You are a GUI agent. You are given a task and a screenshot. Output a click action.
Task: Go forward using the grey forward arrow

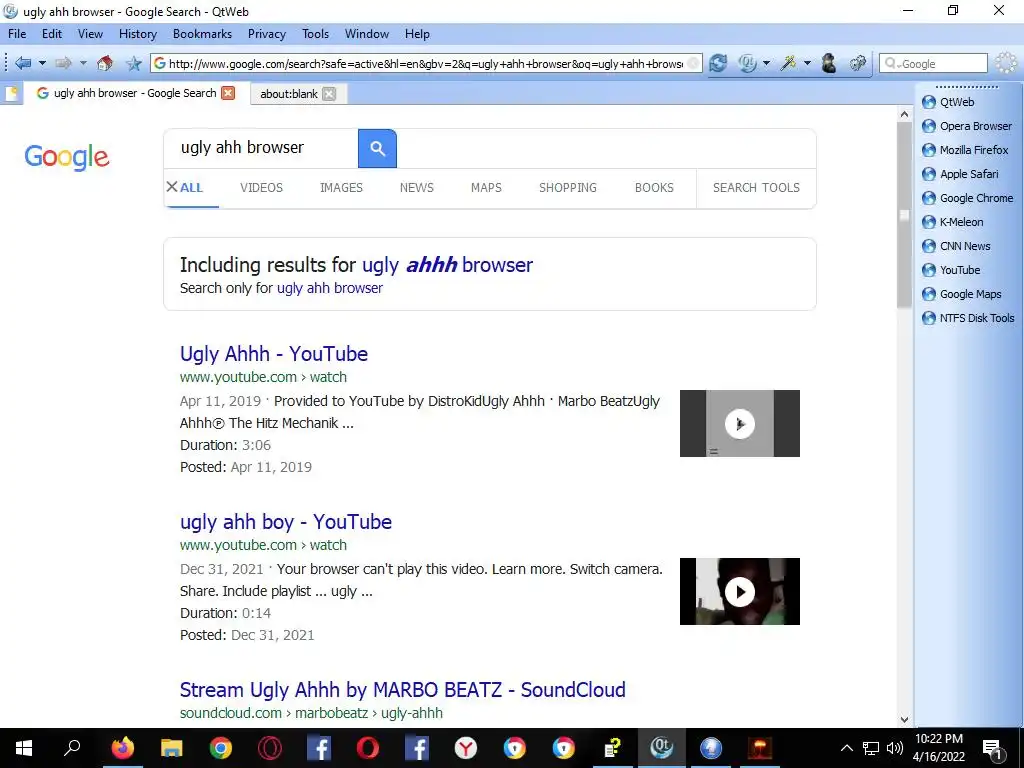[x=63, y=63]
